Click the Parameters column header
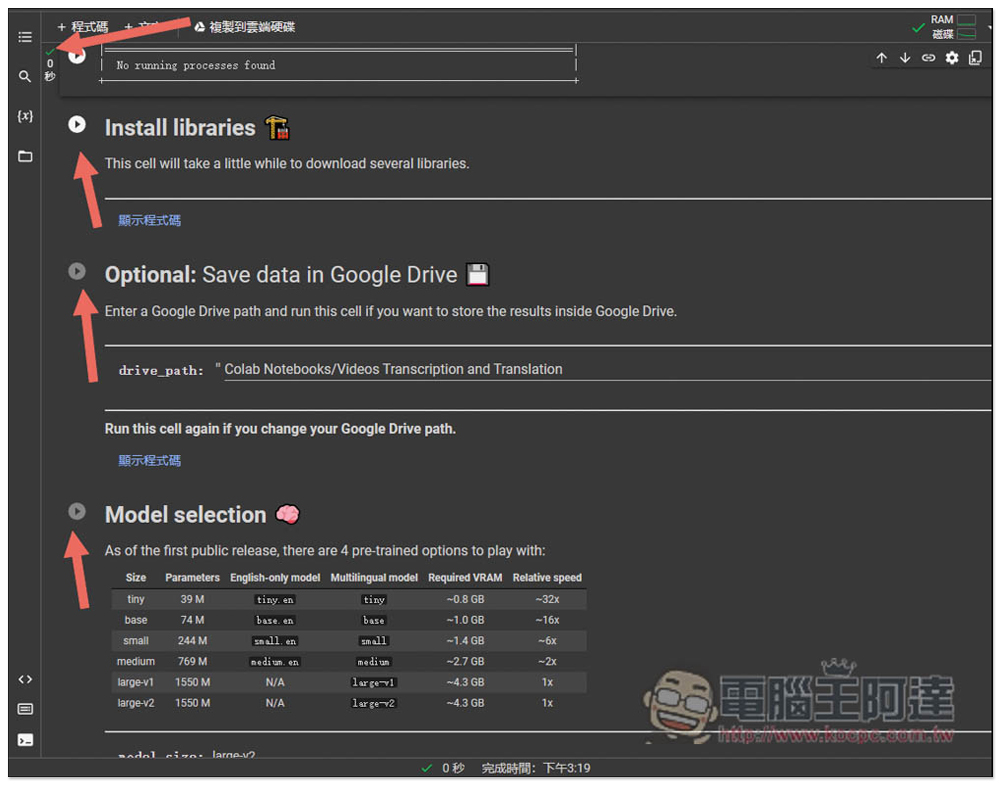Viewport: 1000px width, 786px height. pos(192,577)
